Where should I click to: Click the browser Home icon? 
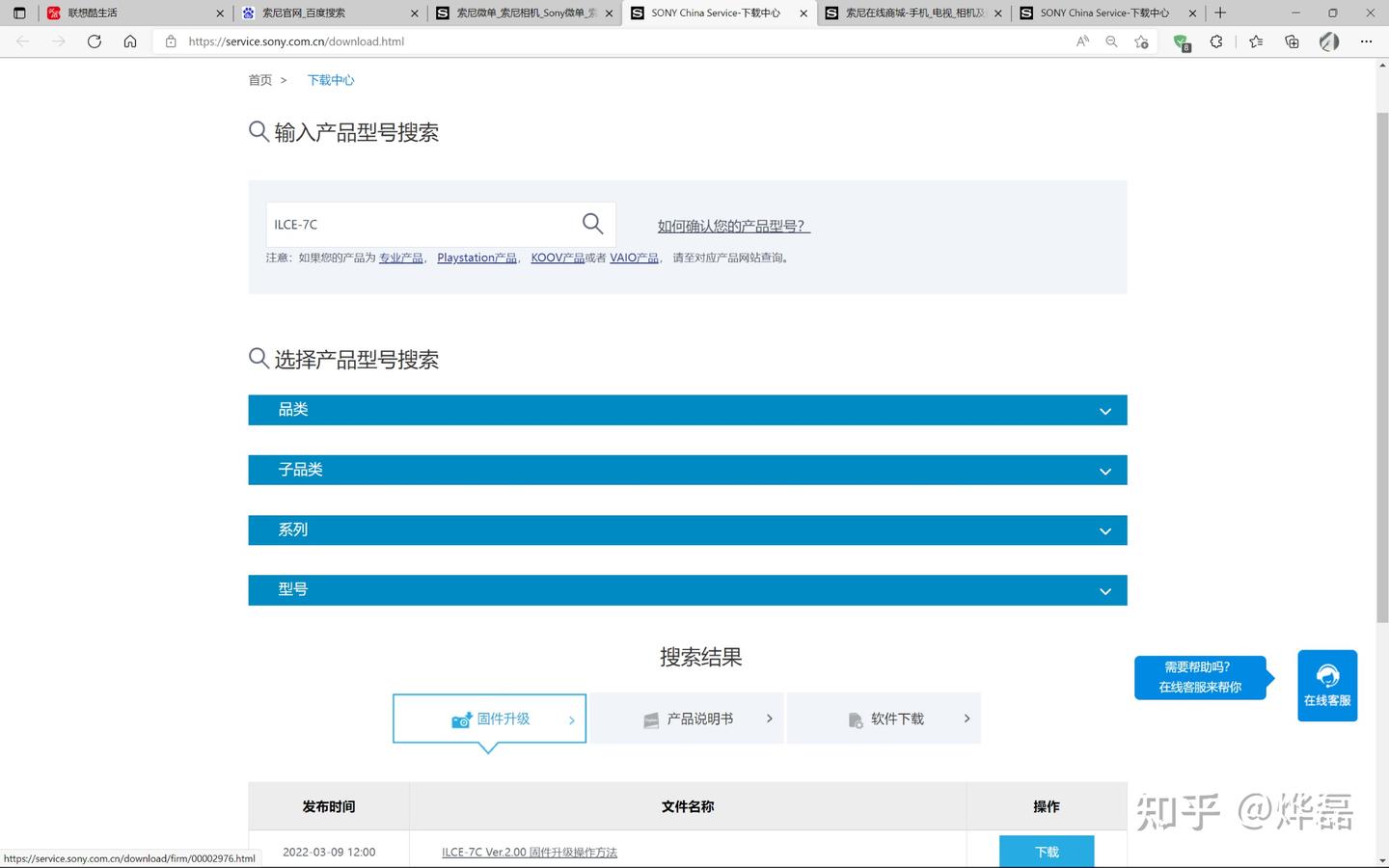click(x=130, y=41)
